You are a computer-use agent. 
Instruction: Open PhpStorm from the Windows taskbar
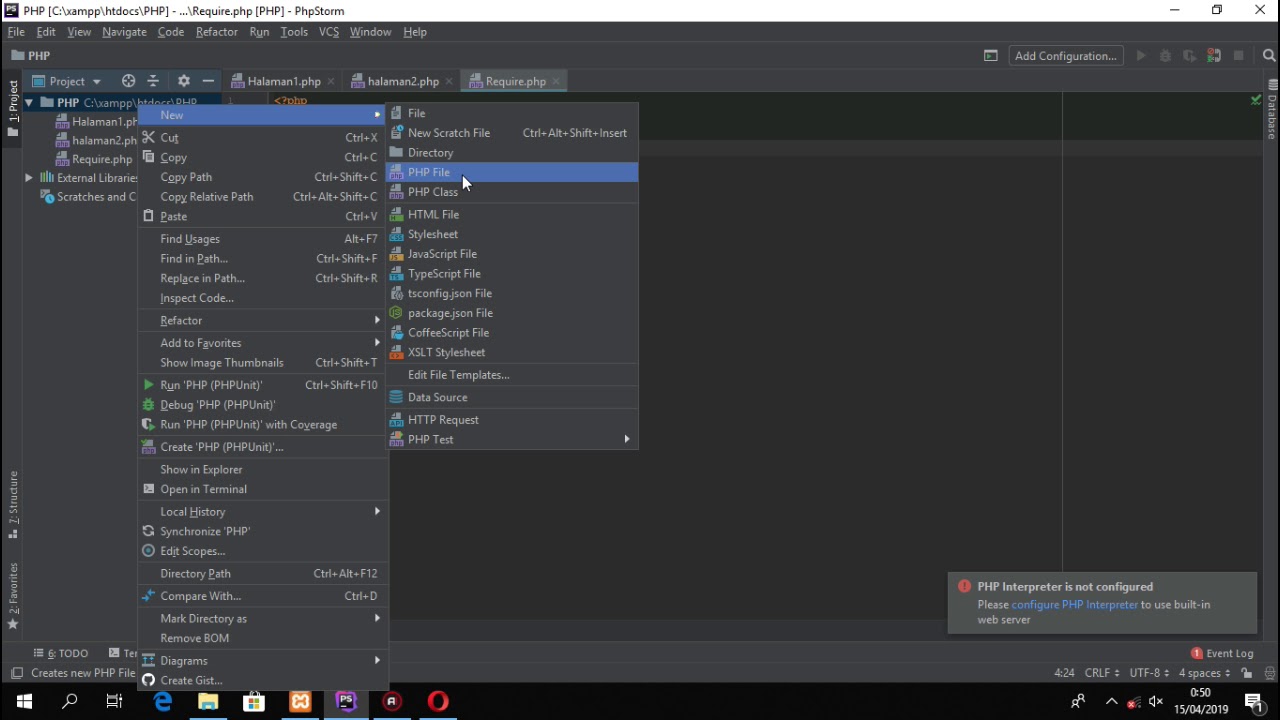pyautogui.click(x=346, y=701)
